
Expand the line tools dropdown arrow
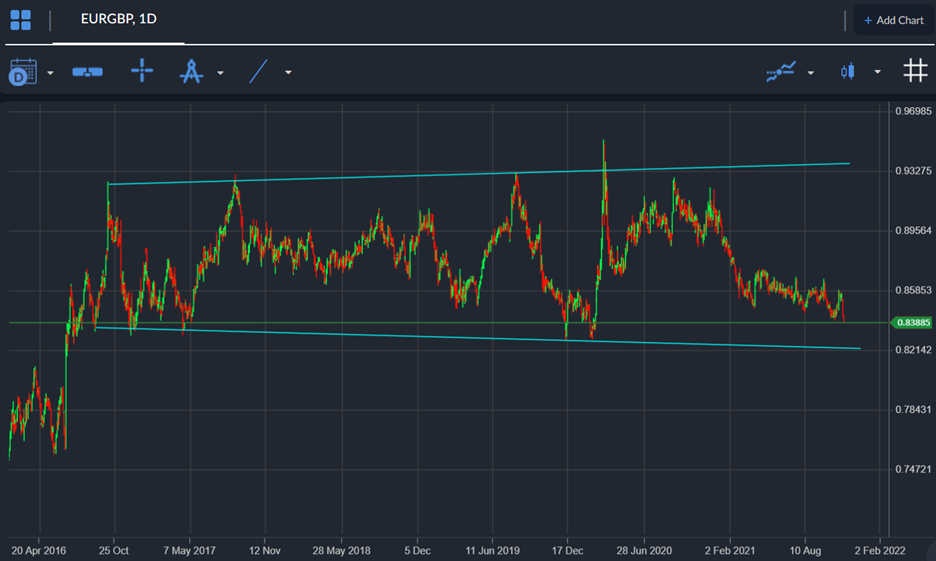pyautogui.click(x=288, y=72)
